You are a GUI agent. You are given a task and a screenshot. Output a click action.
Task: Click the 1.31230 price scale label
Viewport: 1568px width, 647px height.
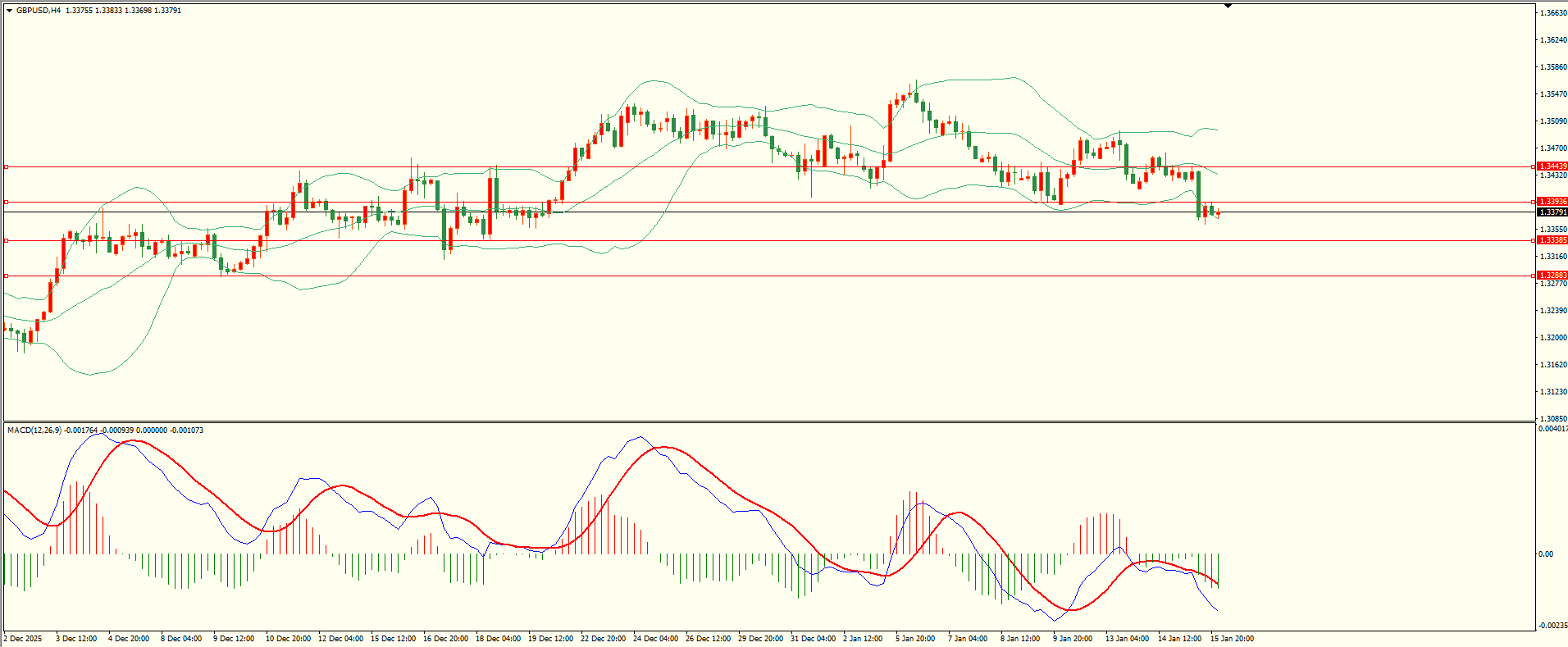coord(1552,392)
